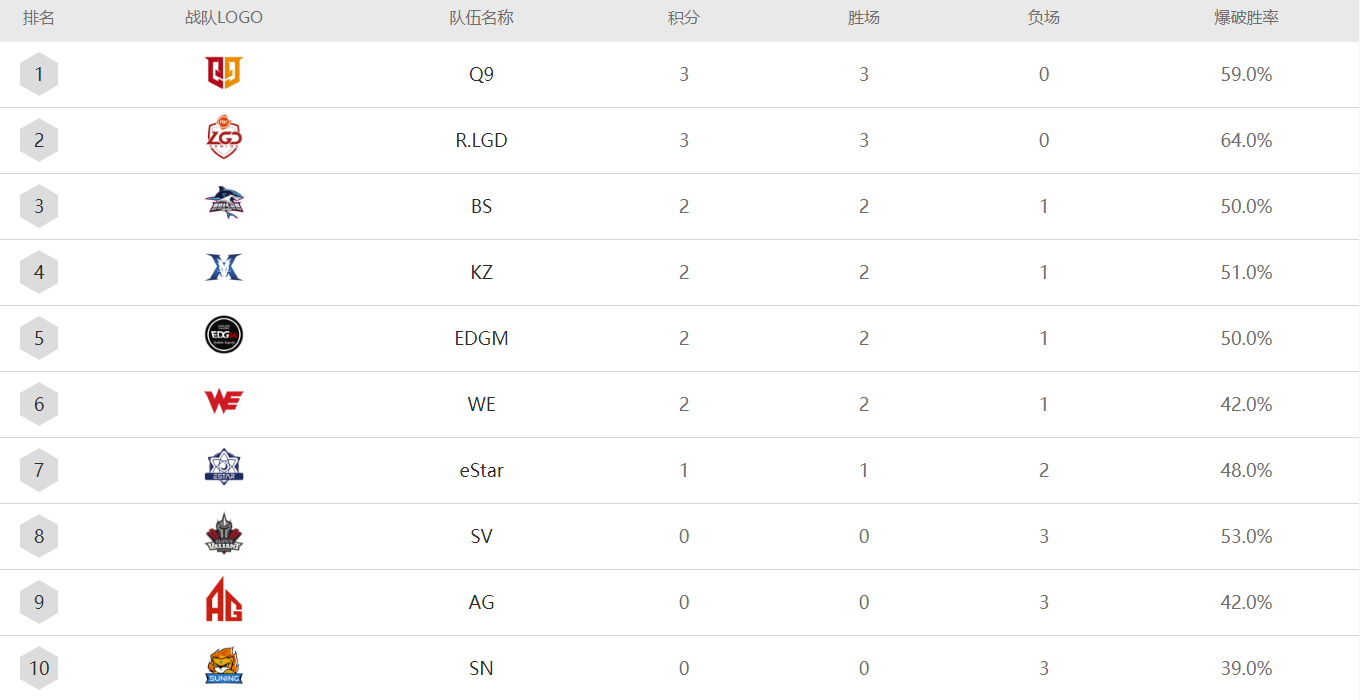Click the 胜场 column header
Viewport: 1360px width, 700px height.
(864, 18)
